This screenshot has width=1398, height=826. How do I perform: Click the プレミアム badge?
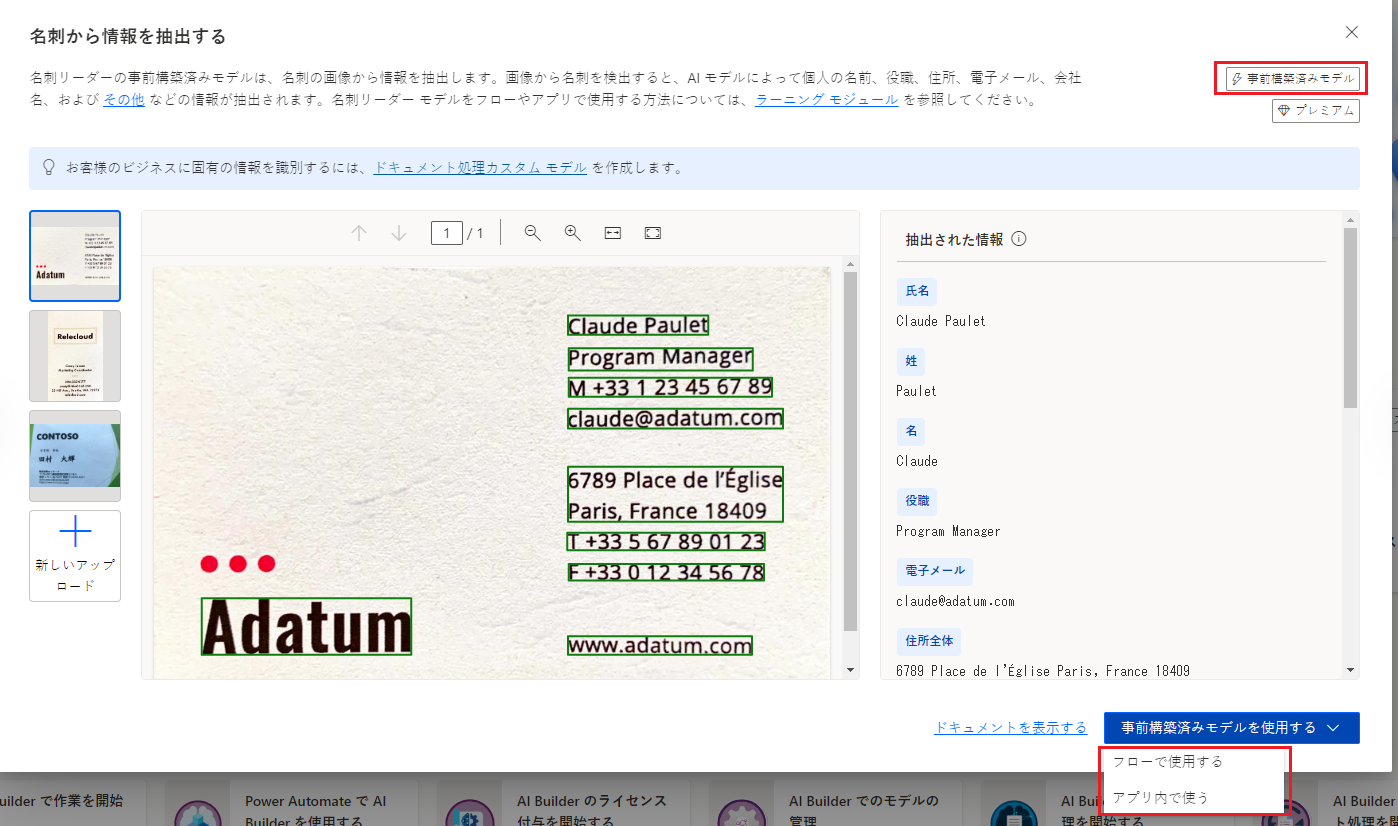point(1315,110)
